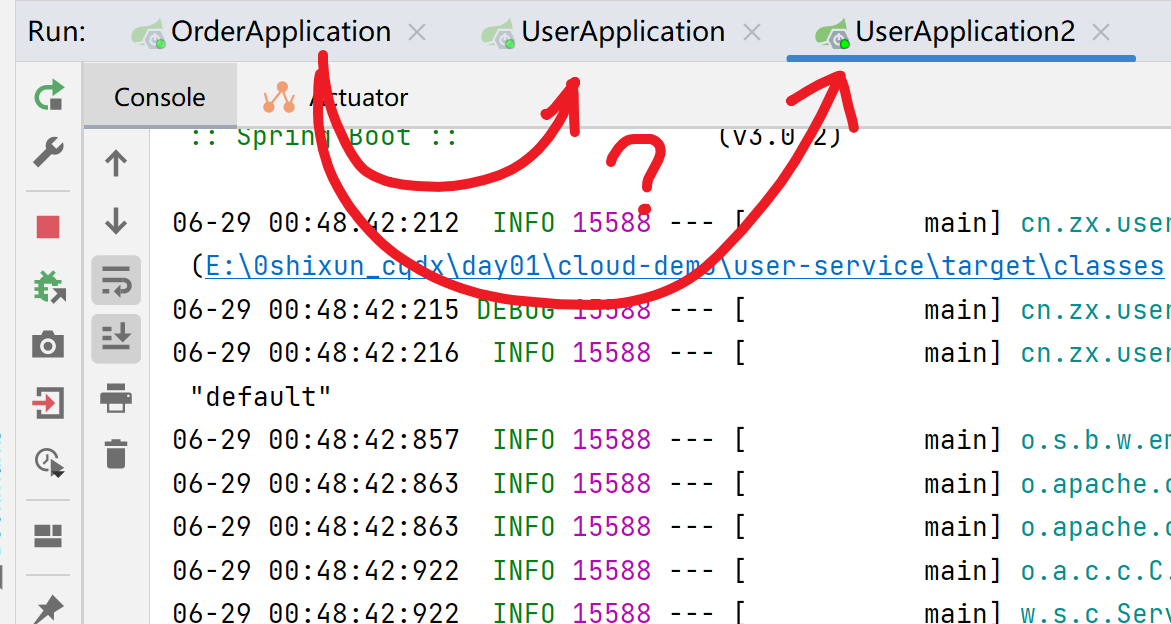The width and height of the screenshot is (1171, 624).
Task: Clear all console output with trash icon
Action: tap(116, 454)
